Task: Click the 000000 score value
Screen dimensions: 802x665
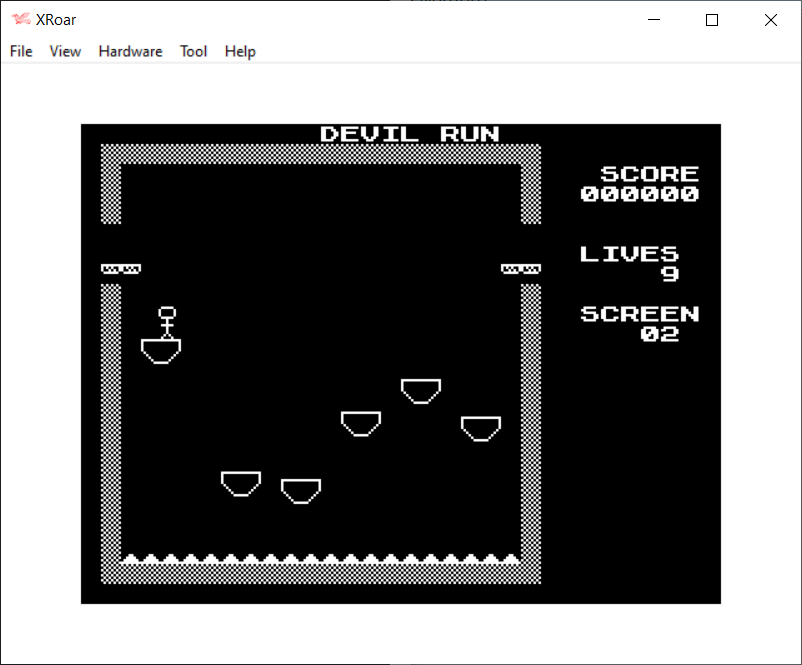Action: pyautogui.click(x=640, y=194)
